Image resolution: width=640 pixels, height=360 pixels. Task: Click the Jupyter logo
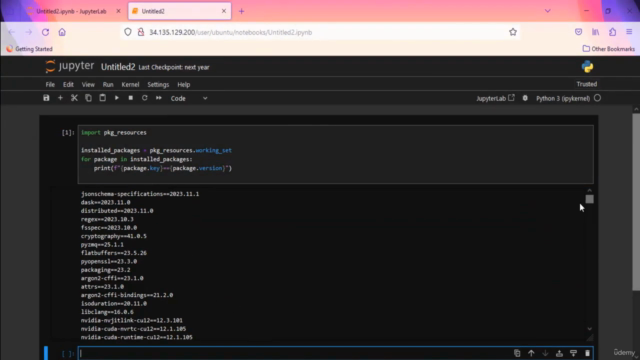click(70, 66)
